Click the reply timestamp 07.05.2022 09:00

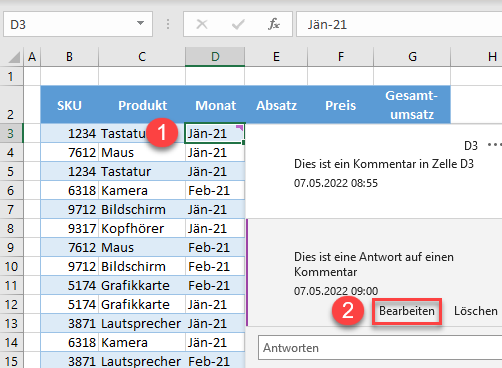[x=336, y=291]
